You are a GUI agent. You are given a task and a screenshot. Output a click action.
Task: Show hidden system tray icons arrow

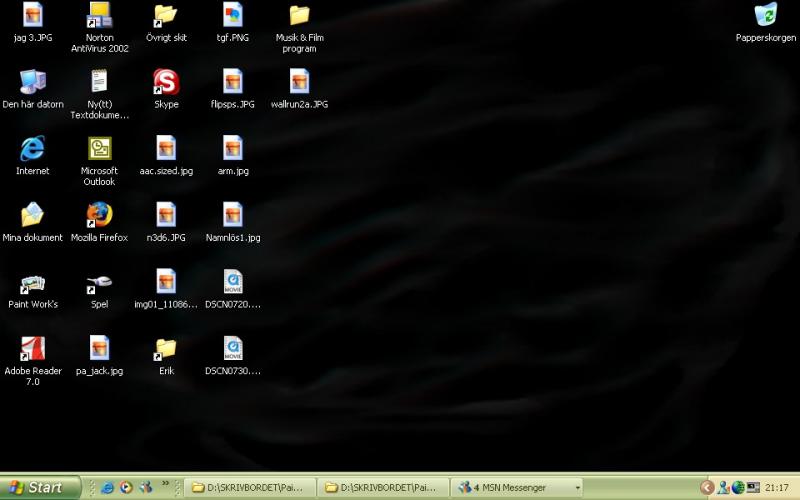pyautogui.click(x=707, y=488)
